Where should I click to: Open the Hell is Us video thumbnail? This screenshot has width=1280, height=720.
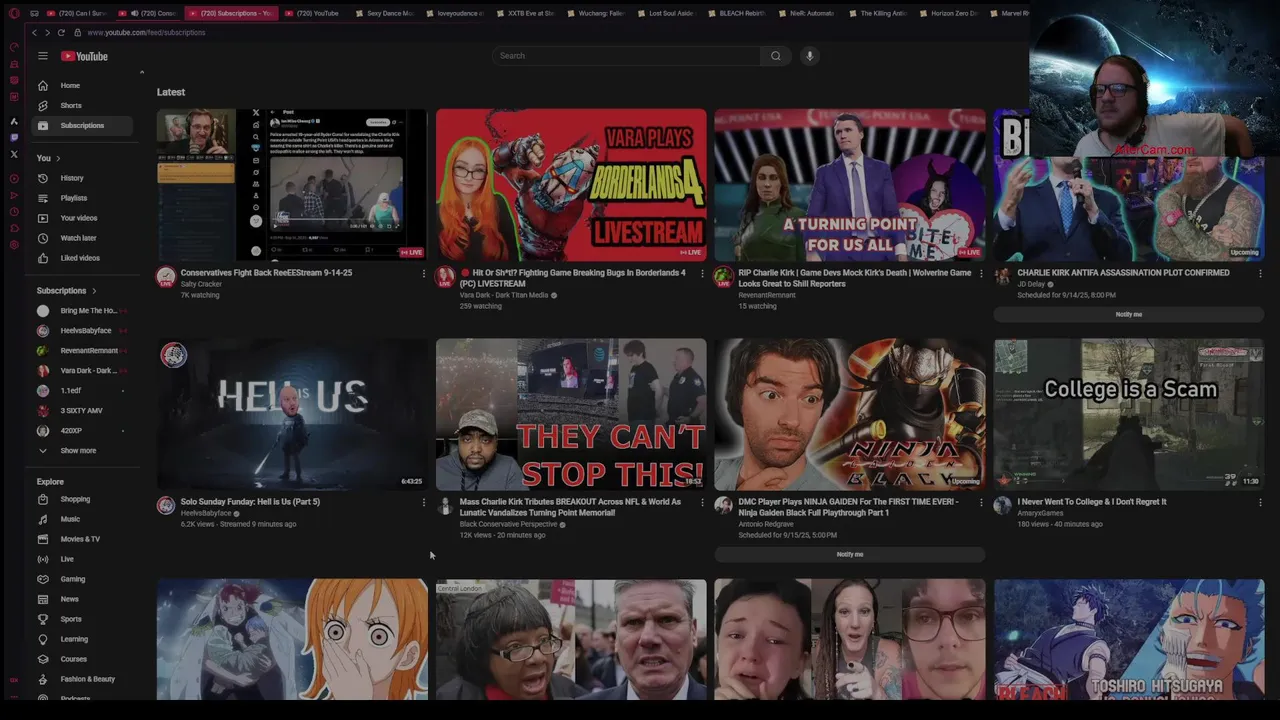pos(292,414)
